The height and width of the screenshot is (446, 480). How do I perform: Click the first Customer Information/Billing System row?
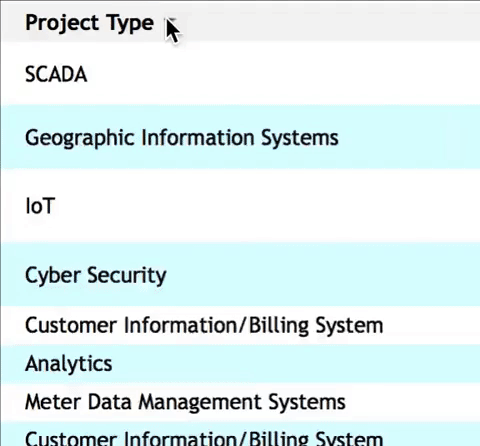(x=240, y=325)
